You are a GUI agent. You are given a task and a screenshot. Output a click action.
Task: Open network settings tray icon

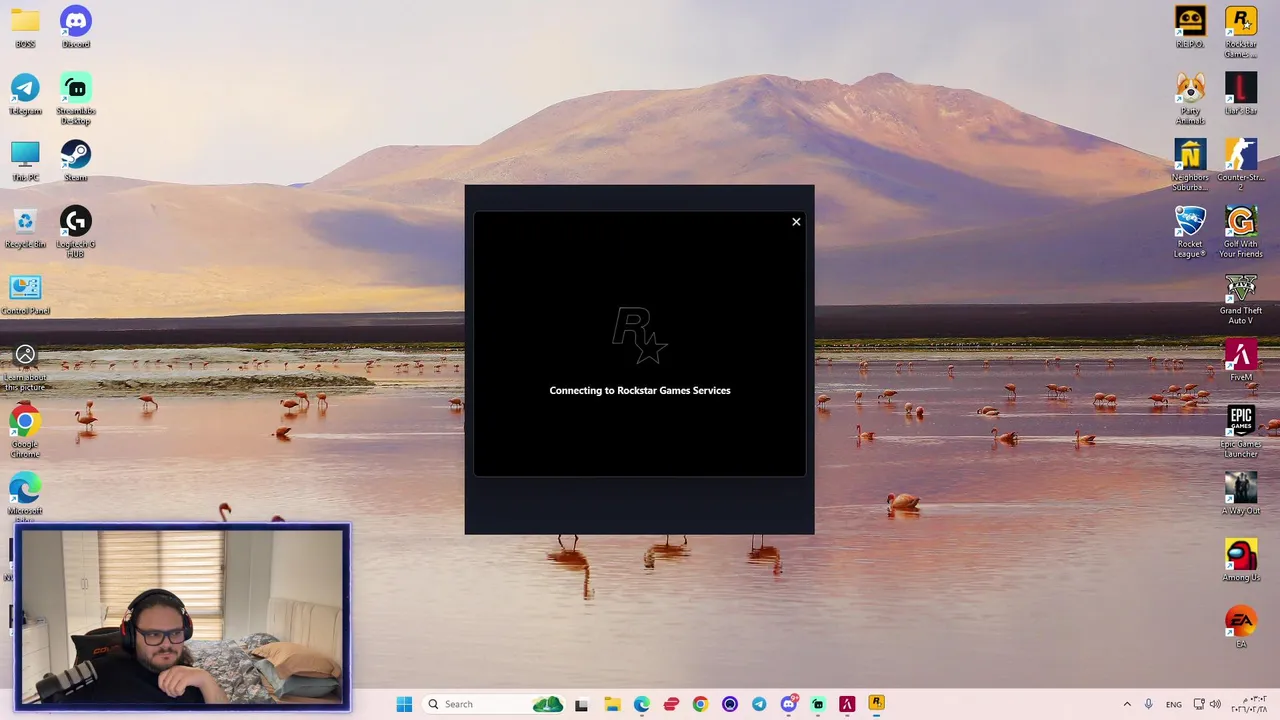click(1199, 704)
